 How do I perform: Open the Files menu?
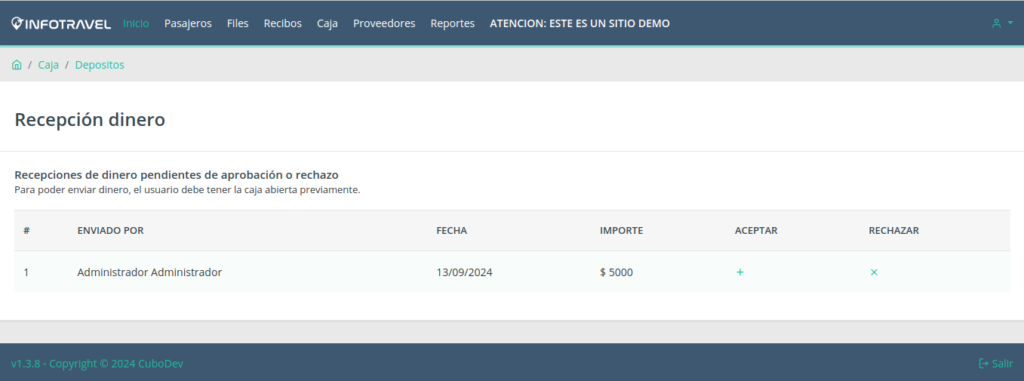(x=238, y=24)
